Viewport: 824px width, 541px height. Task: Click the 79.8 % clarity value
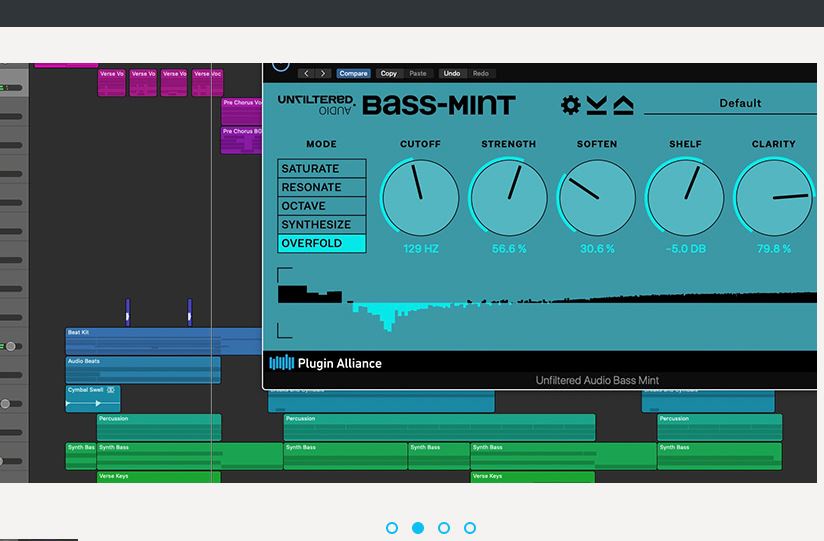774,249
